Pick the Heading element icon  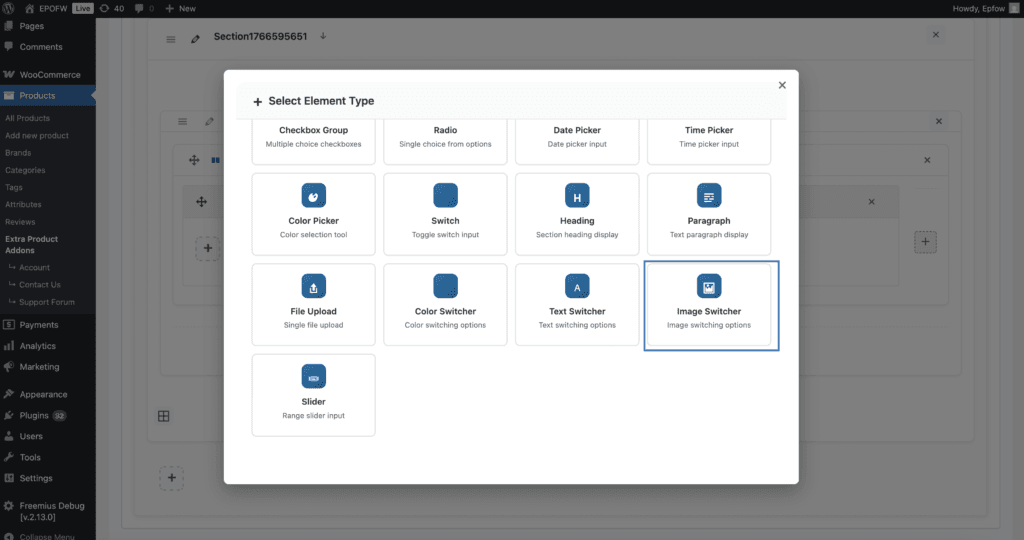click(577, 196)
